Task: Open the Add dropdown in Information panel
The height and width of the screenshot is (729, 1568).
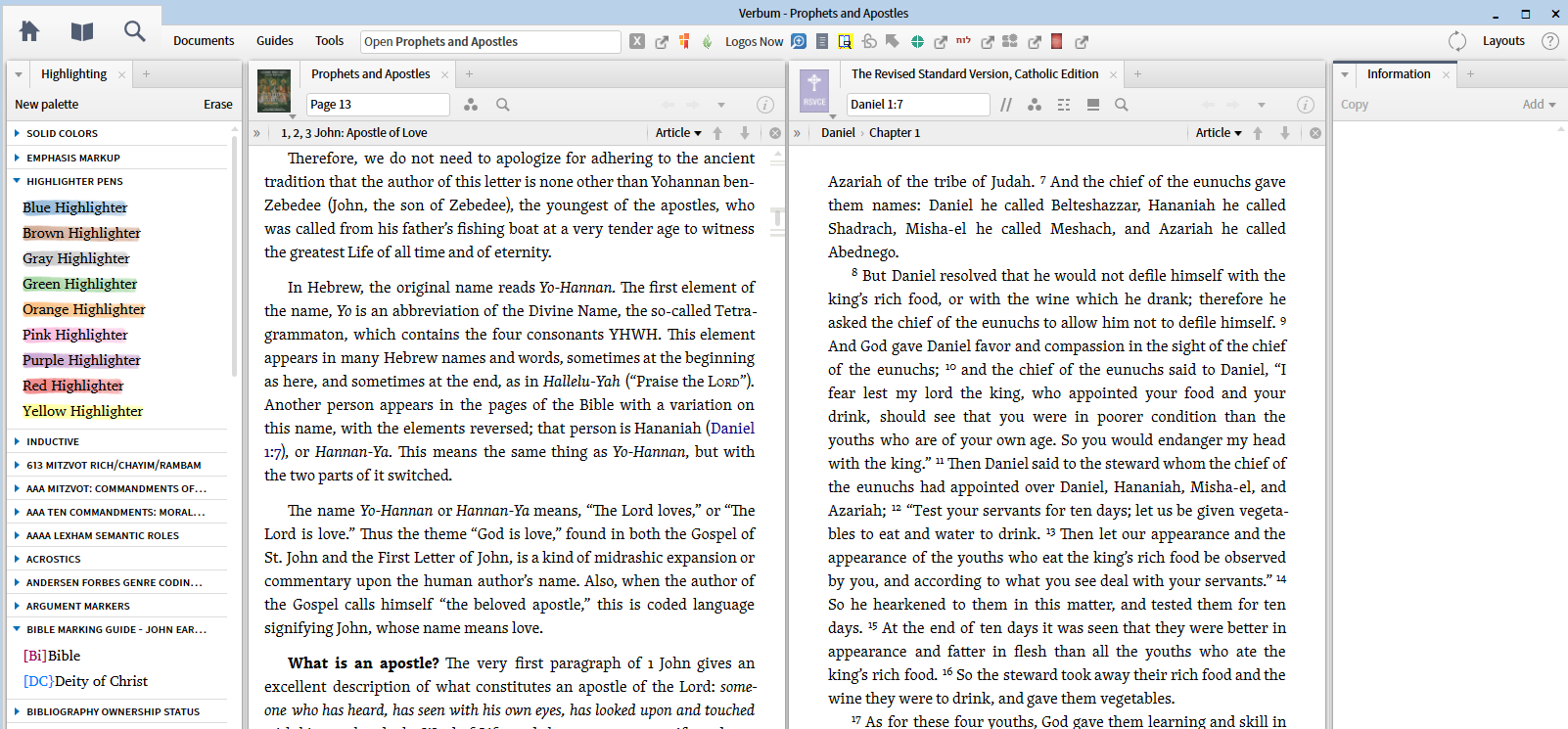Action: coord(1539,105)
